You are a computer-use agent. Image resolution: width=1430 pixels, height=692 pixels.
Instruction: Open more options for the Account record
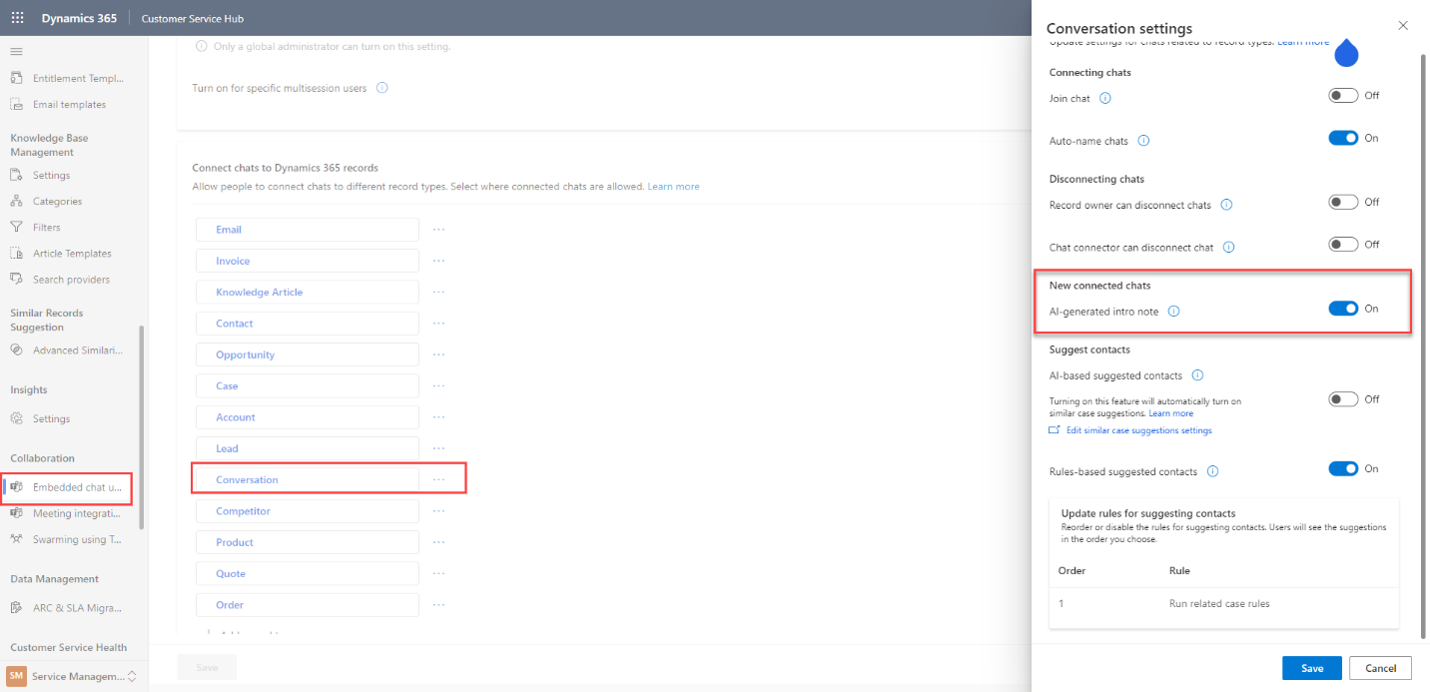click(x=438, y=417)
